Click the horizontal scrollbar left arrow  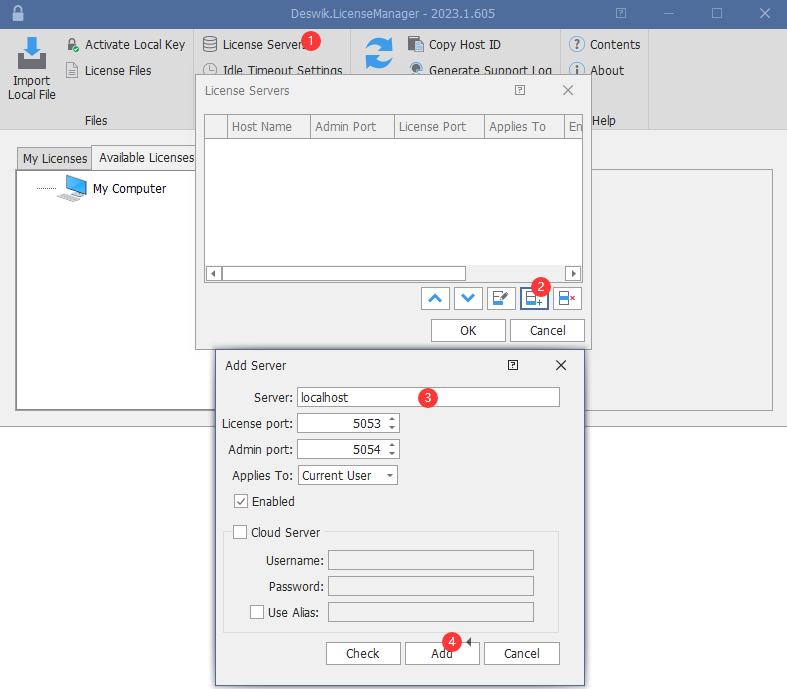[x=214, y=273]
